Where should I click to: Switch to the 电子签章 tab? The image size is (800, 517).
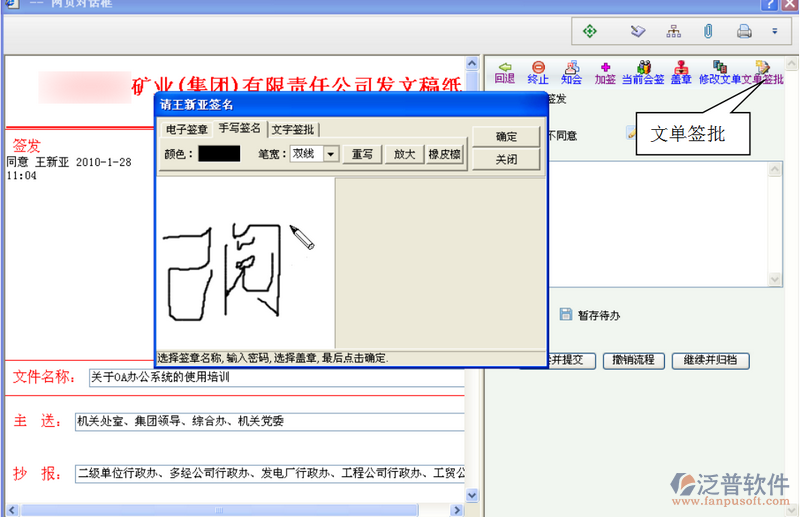coord(187,129)
